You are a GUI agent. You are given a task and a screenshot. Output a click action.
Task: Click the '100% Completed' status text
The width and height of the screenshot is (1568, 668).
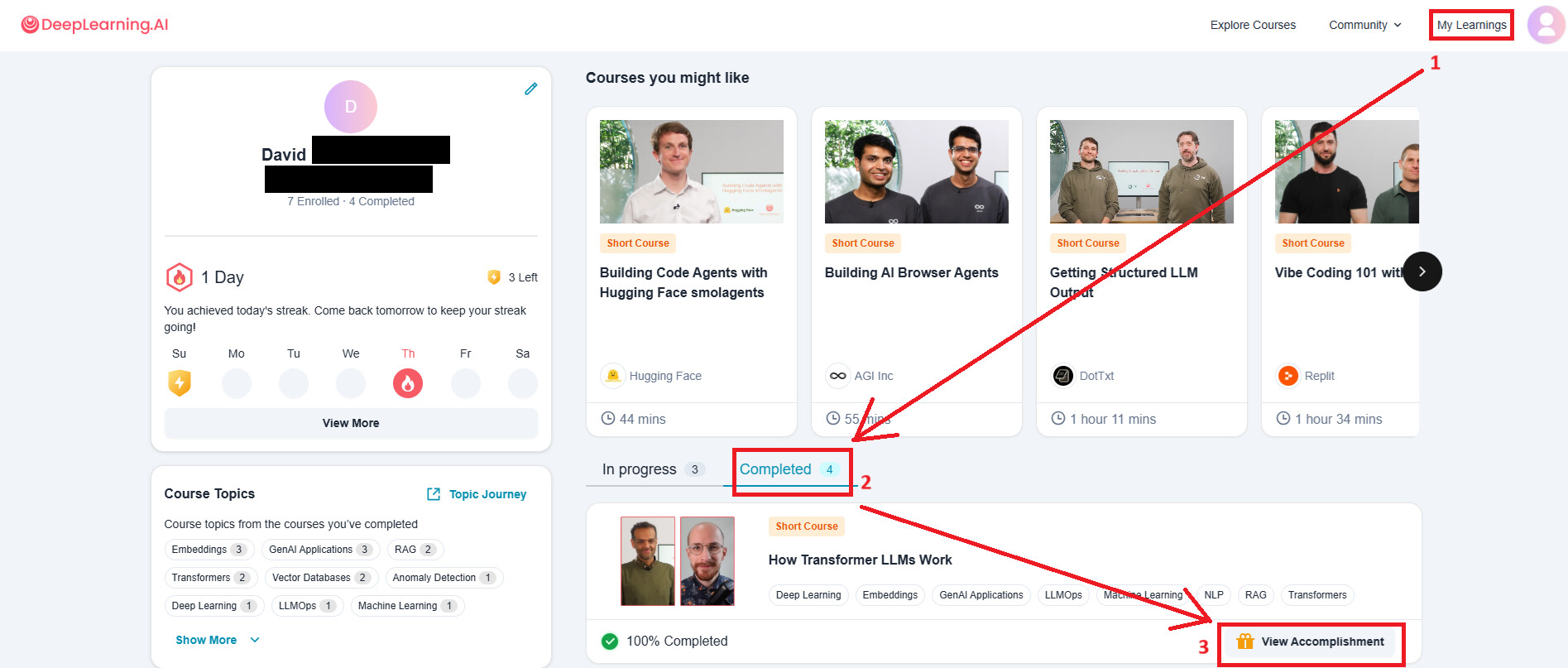(677, 642)
